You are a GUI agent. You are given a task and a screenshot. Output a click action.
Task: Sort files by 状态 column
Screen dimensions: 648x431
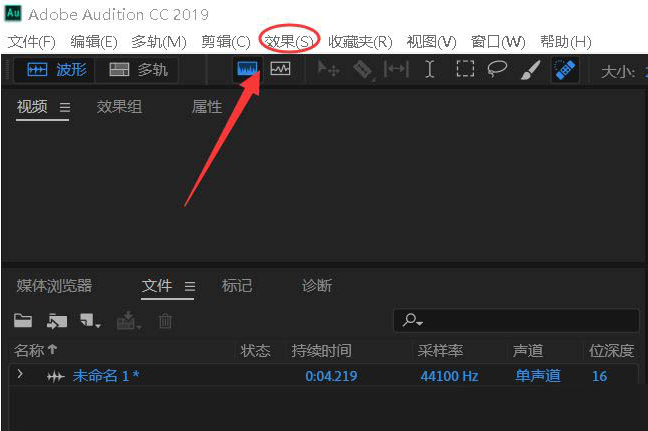point(255,351)
